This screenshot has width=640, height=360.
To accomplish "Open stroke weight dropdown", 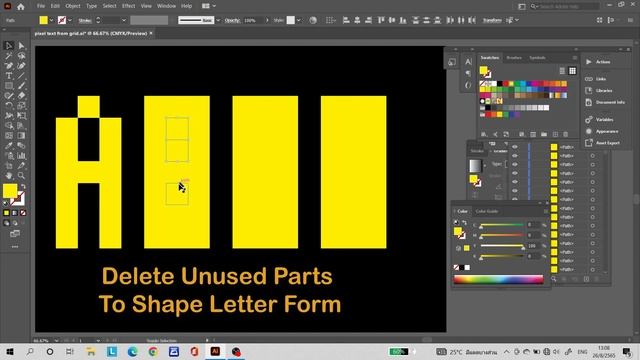I will click(124, 20).
